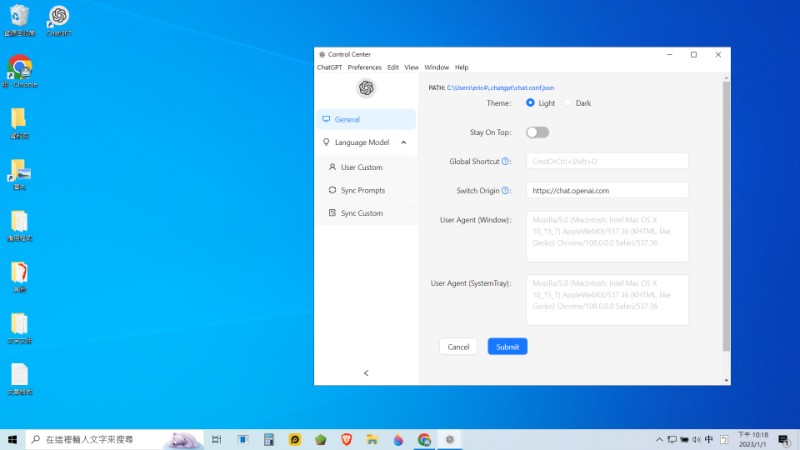Open the Preferences menu

364,67
